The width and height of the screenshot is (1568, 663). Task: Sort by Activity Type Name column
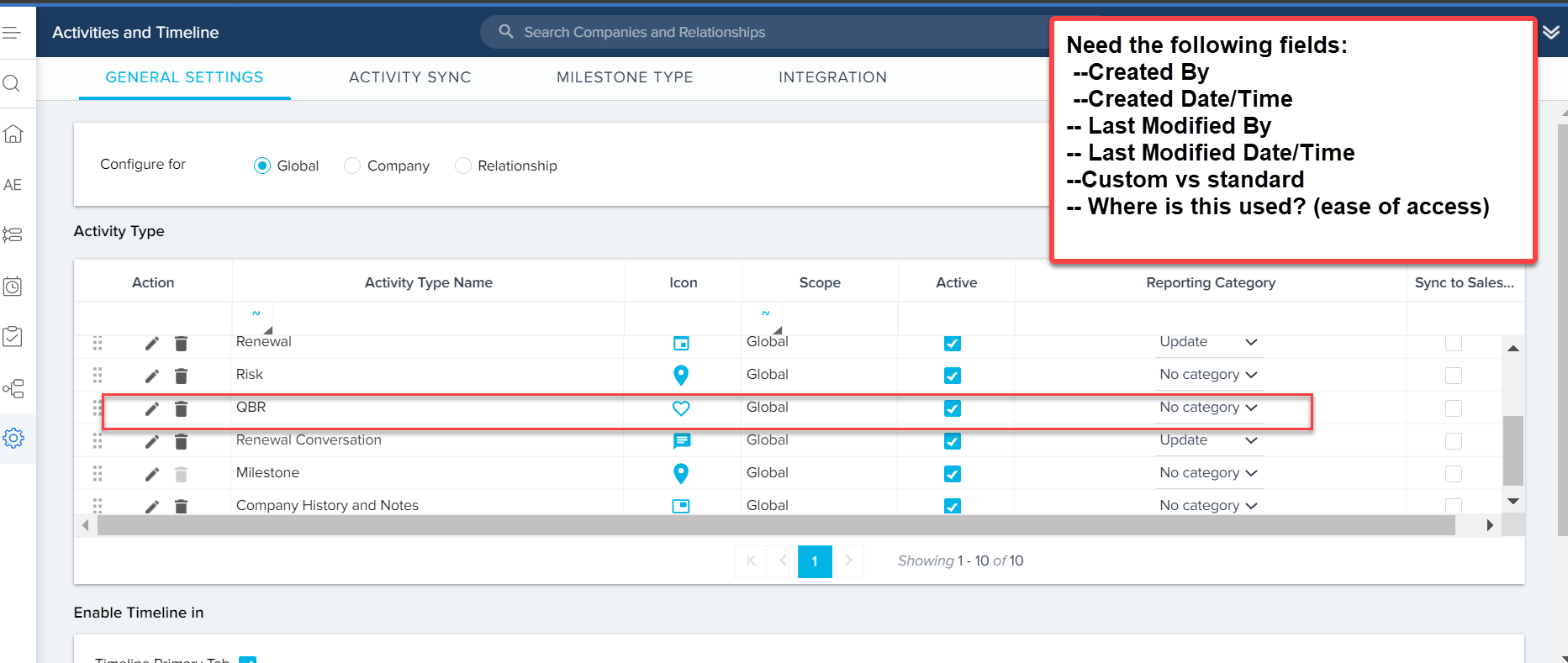pos(429,282)
